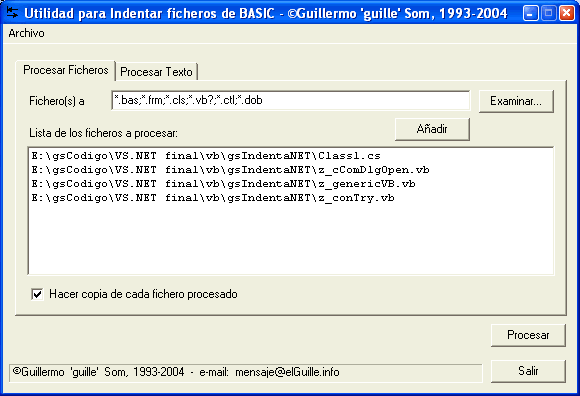Click the disabled maximize window button

[x=549, y=13]
